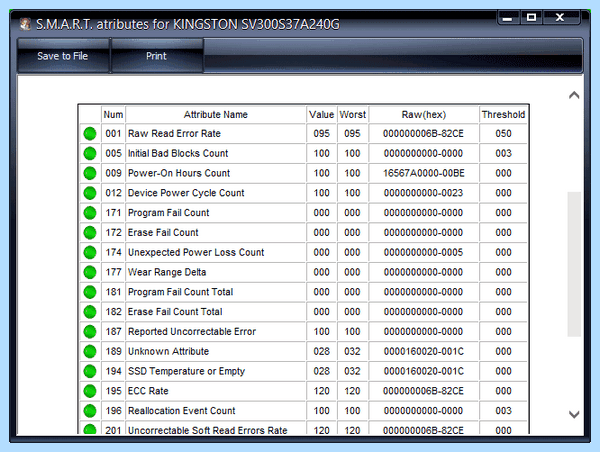Image resolution: width=600 pixels, height=452 pixels.
Task: Close the S.M.A.R.T. attributes window
Action: tap(560, 18)
